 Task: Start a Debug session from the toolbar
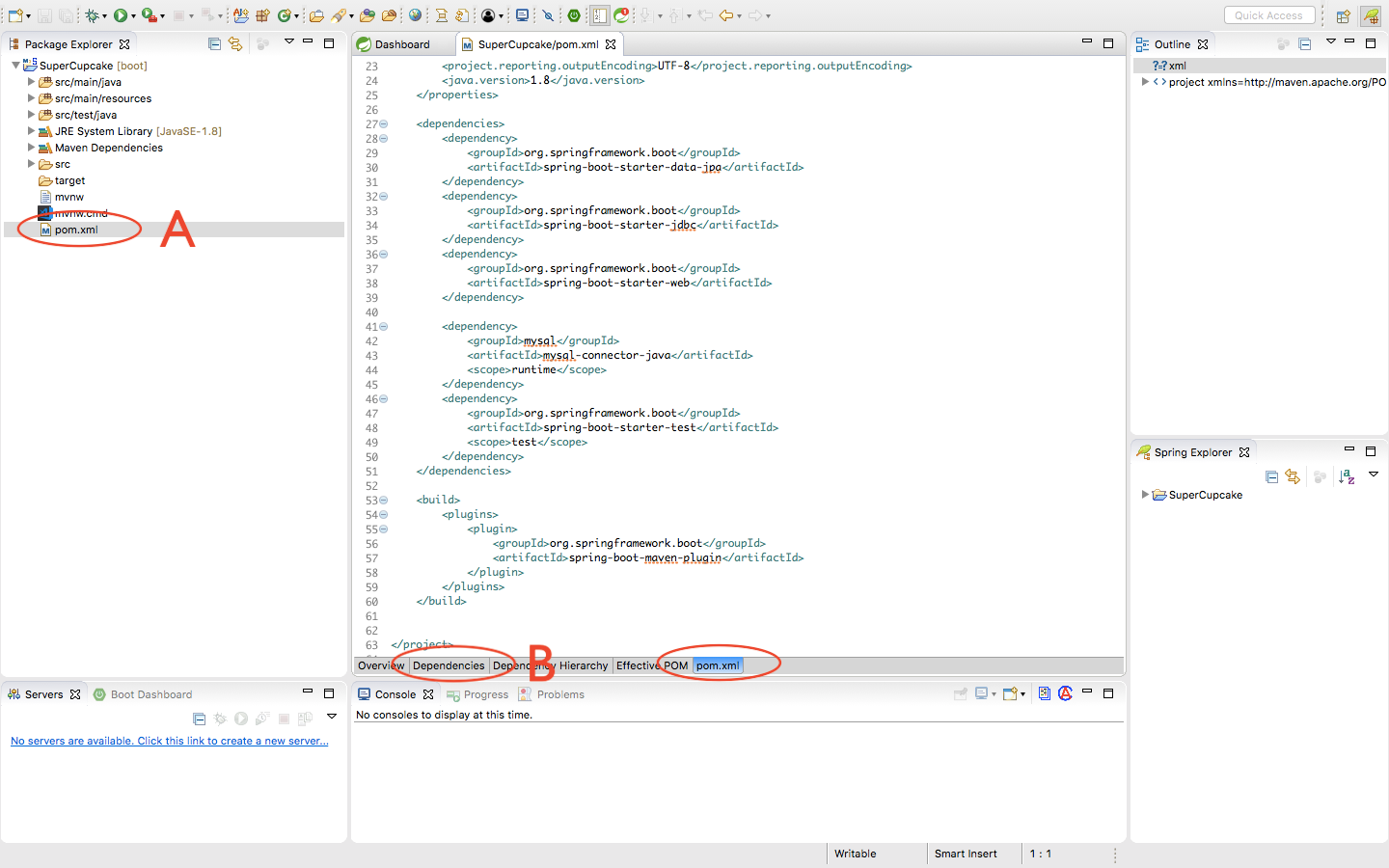(x=94, y=15)
